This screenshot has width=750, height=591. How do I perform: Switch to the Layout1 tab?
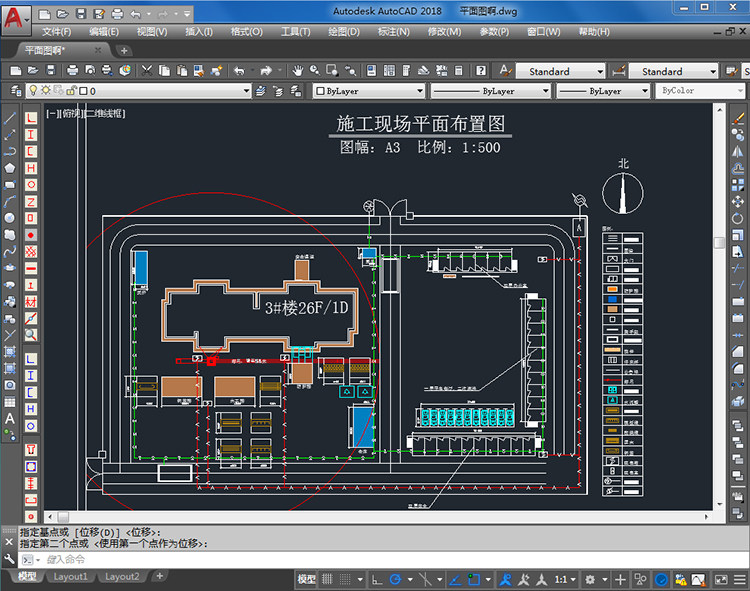pyautogui.click(x=70, y=577)
